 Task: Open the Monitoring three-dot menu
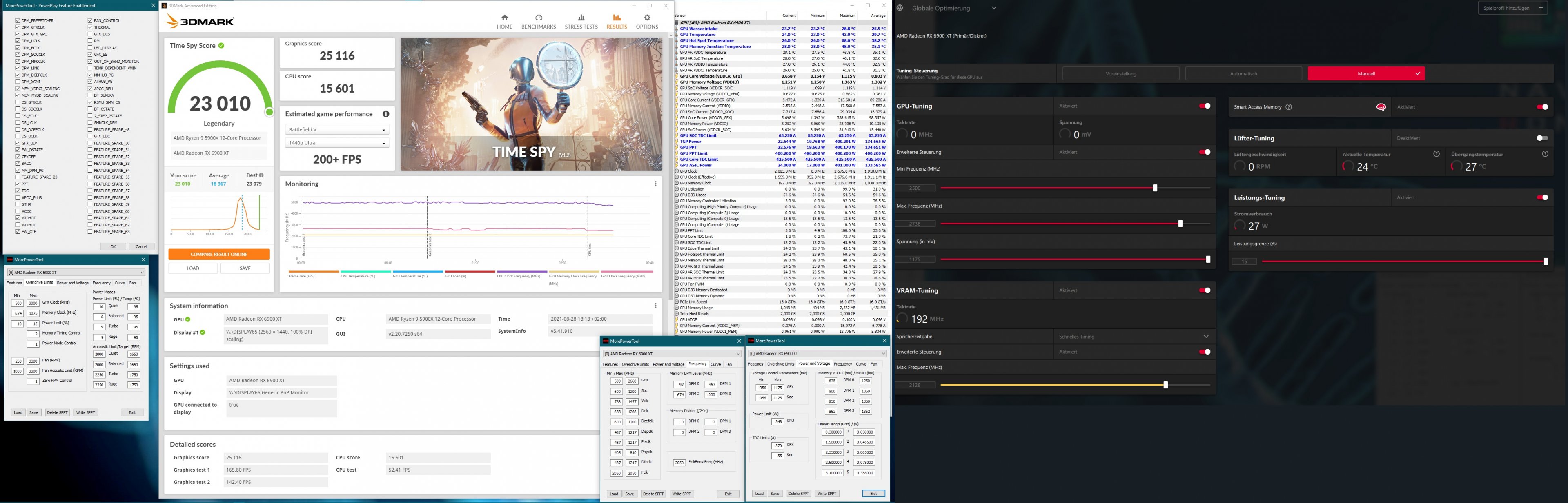click(655, 184)
